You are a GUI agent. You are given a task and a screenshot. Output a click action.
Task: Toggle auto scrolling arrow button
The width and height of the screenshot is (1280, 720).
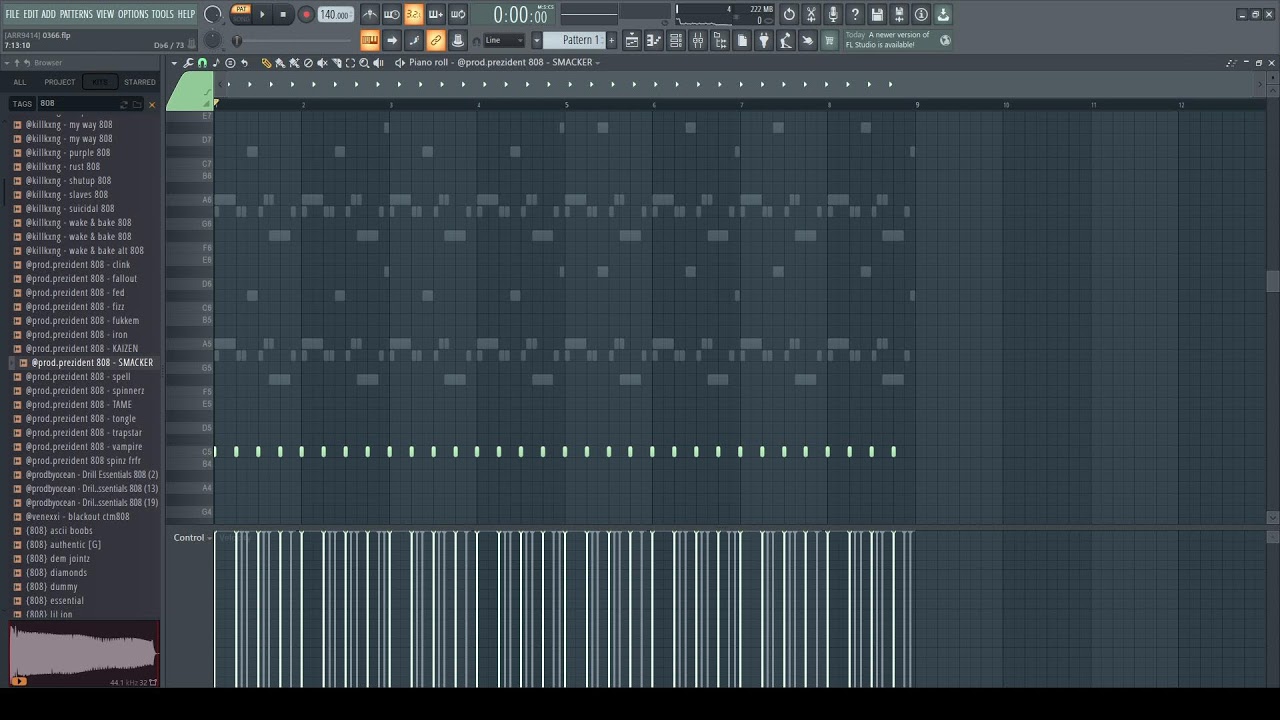392,40
